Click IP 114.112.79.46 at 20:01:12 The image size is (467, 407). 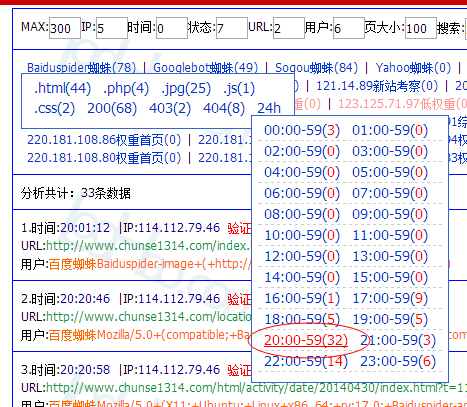click(x=179, y=228)
